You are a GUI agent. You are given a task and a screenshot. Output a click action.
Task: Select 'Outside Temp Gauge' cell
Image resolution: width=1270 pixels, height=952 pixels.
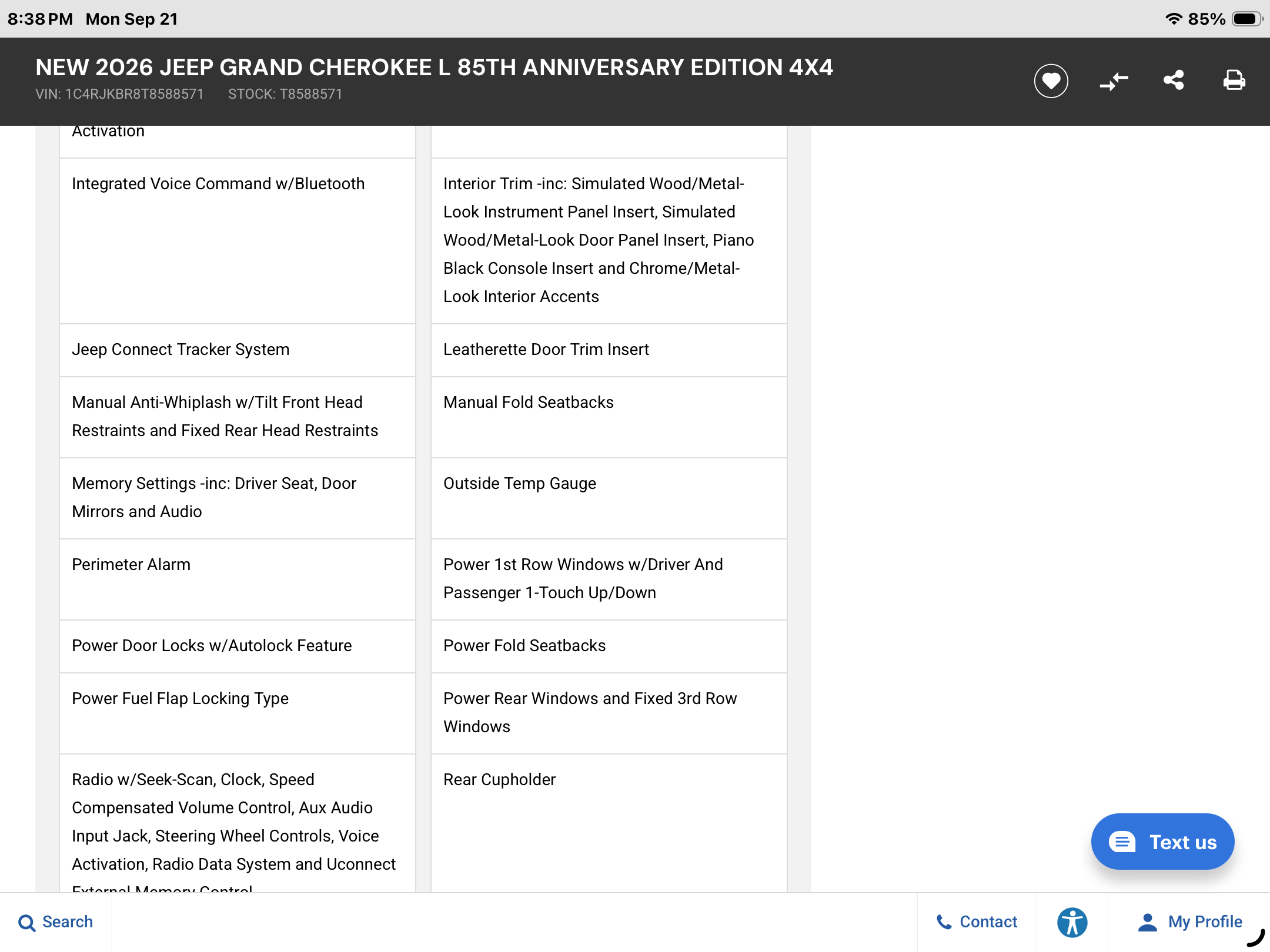pos(609,498)
